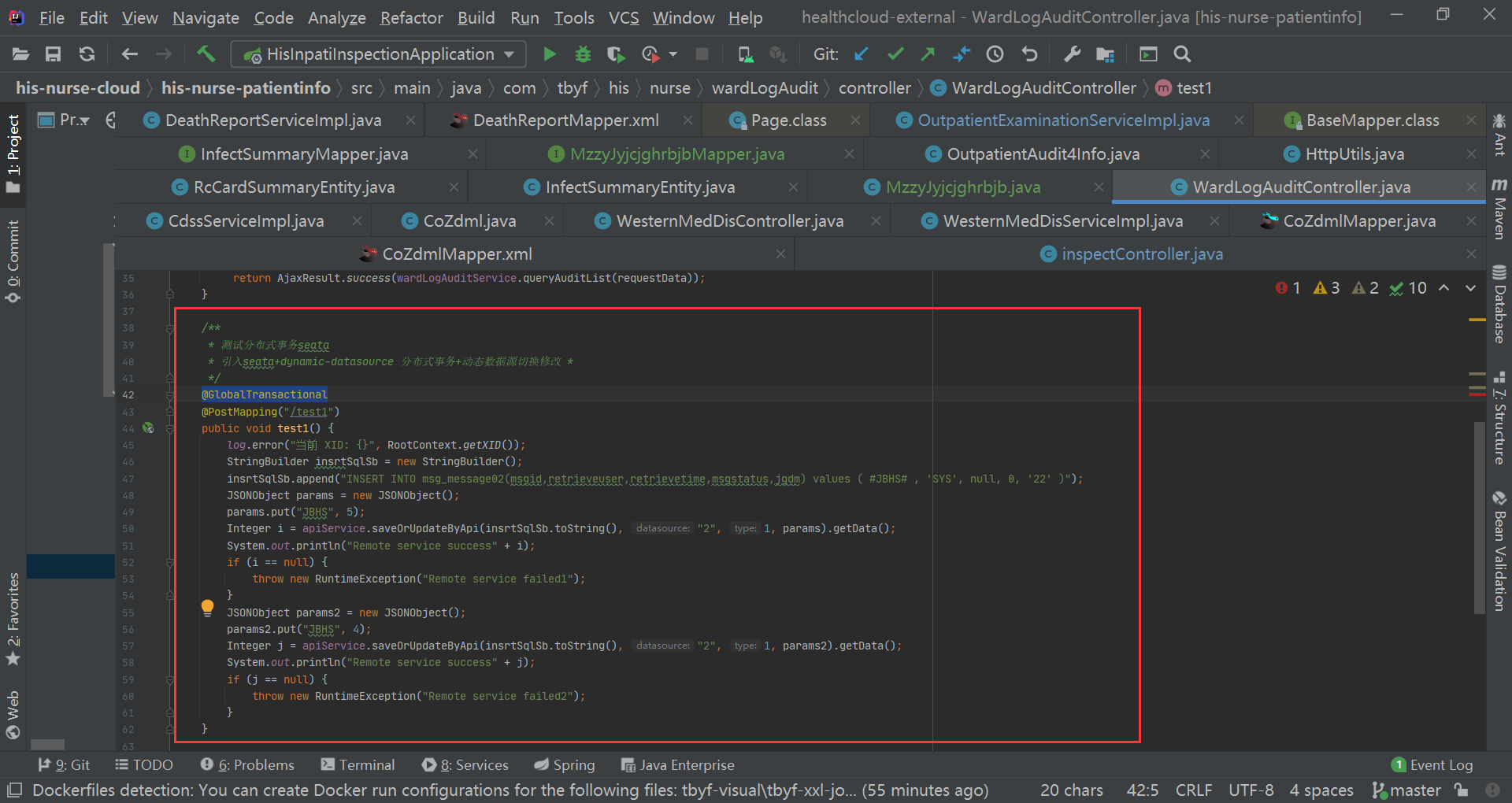Viewport: 1512px width, 803px height.
Task: Run the HisInpatiInspectionApplication with the green play icon
Action: tap(549, 54)
